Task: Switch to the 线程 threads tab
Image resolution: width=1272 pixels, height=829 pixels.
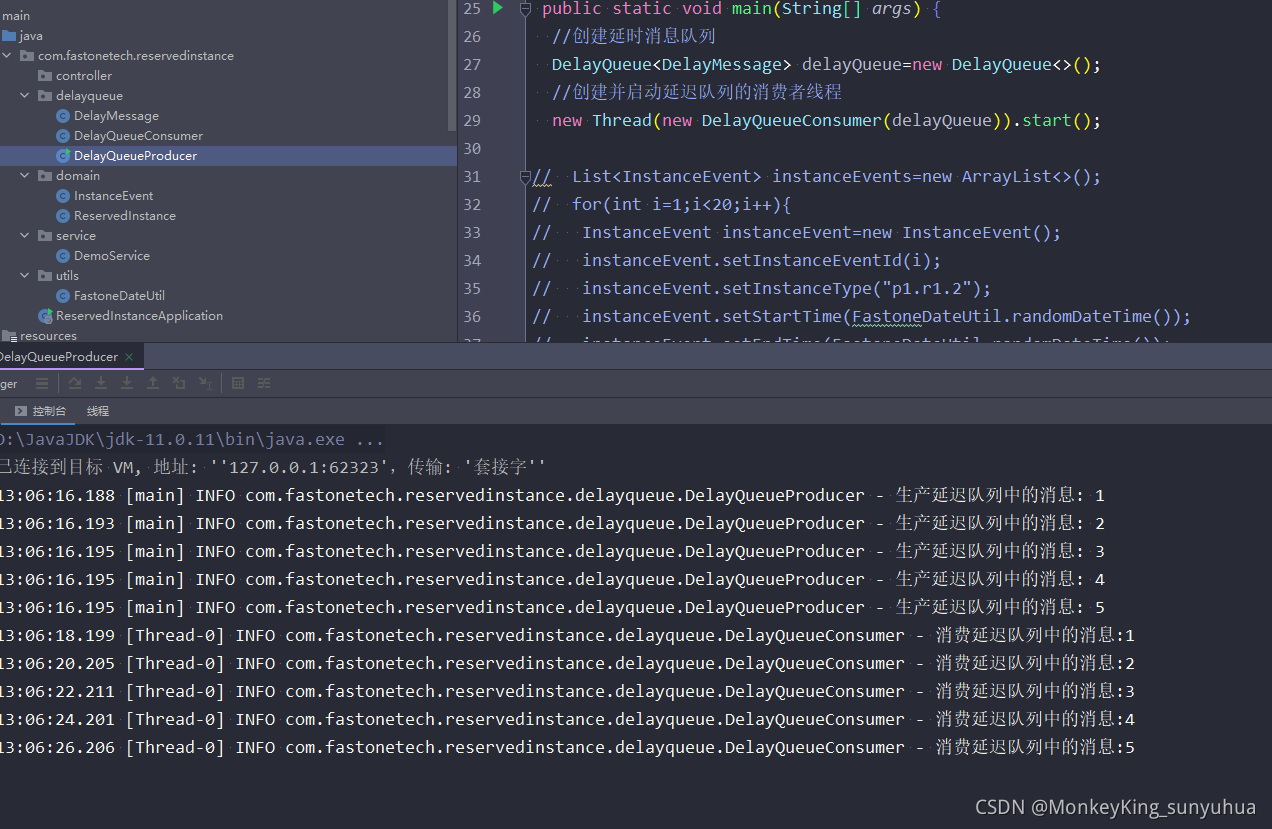Action: 98,411
